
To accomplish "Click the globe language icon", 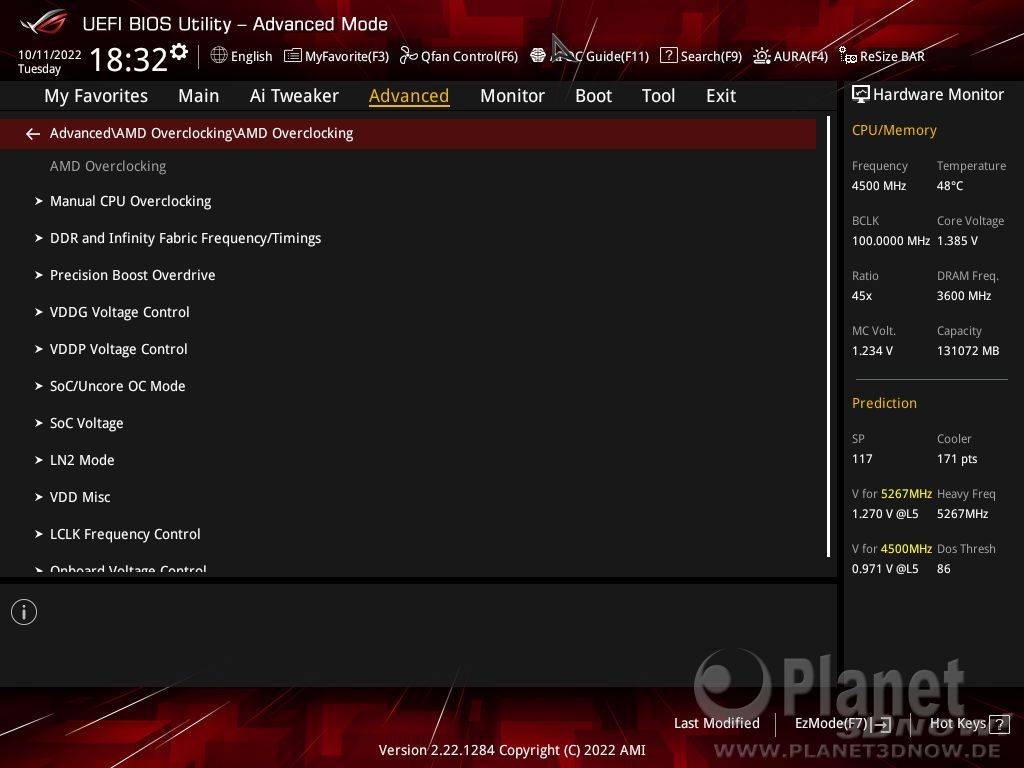I will pos(219,55).
